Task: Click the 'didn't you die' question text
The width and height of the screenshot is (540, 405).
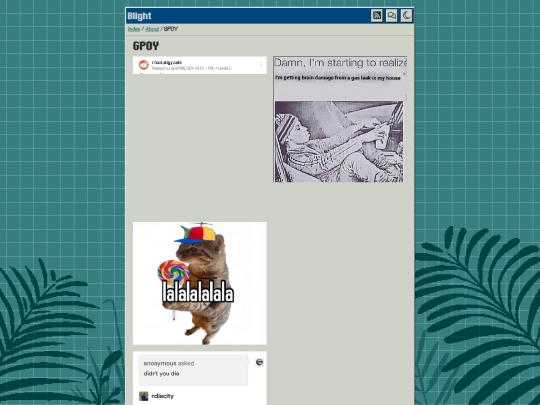Action: pos(161,374)
